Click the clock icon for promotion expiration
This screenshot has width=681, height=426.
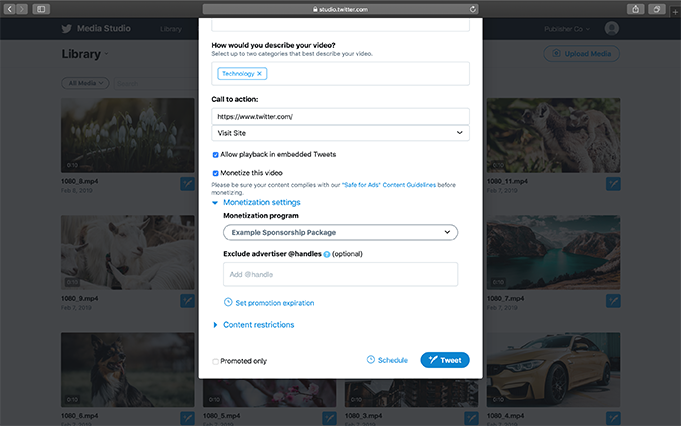tap(228, 302)
